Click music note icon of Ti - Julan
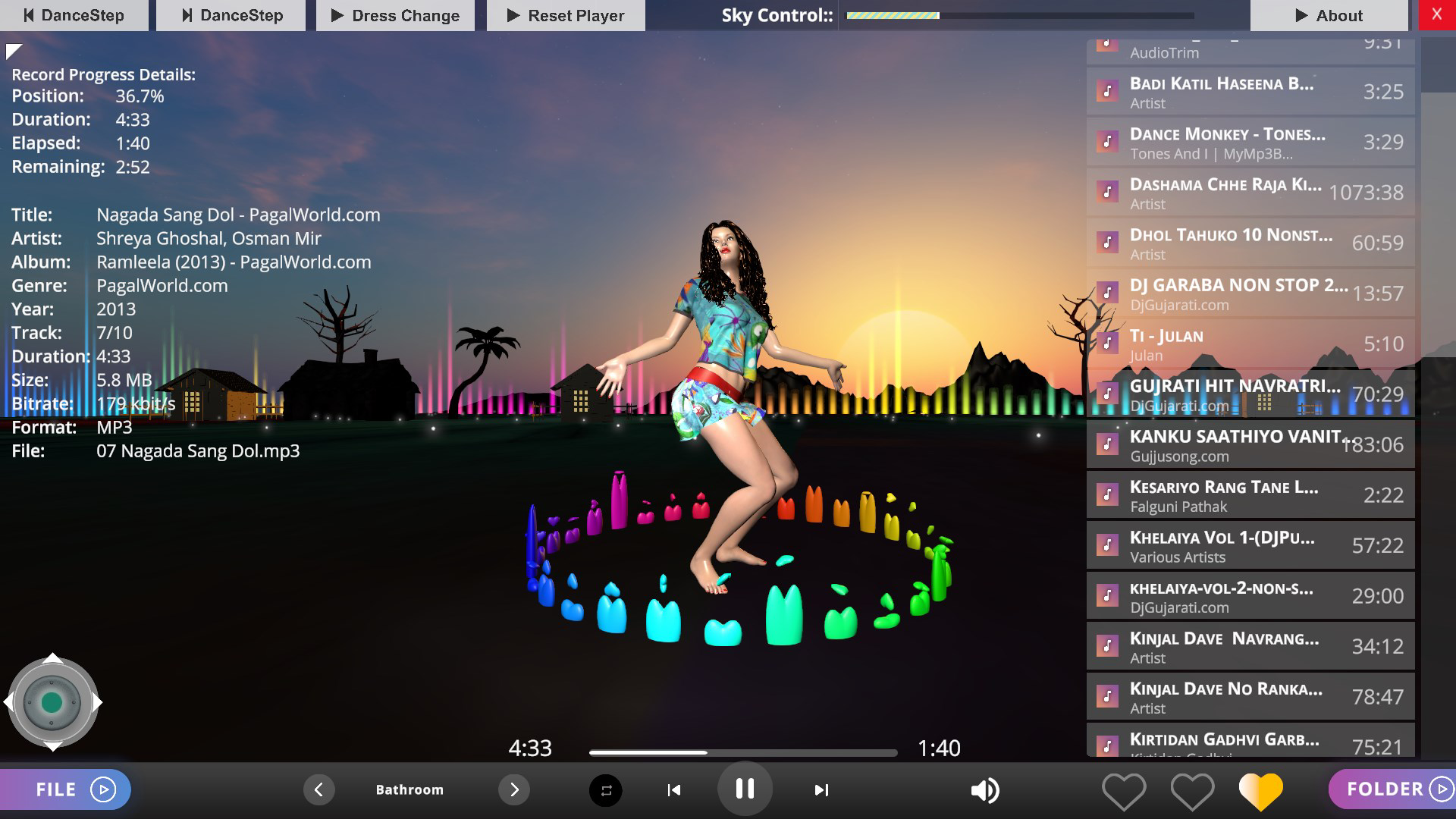Viewport: 1456px width, 819px height. (x=1107, y=344)
